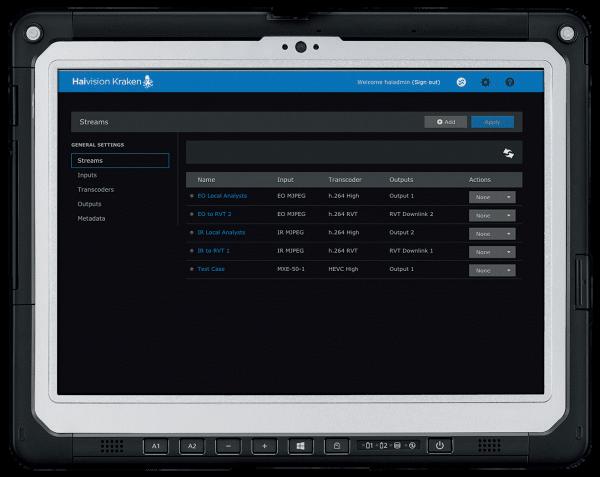This screenshot has width=600, height=477.
Task: Open Actions dropdown for EO to RVT 2
Action: [492, 215]
